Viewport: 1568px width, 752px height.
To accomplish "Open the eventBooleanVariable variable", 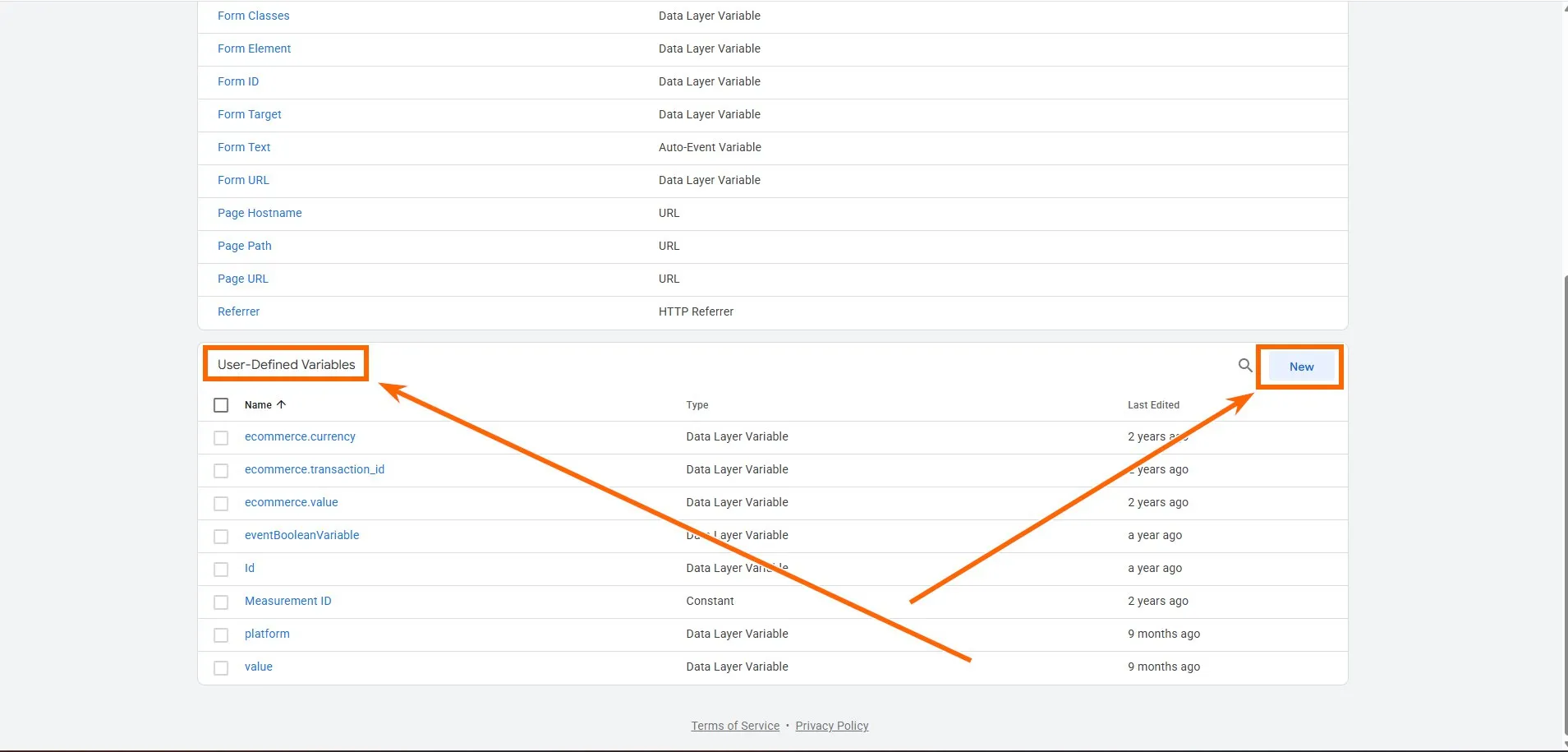I will click(x=301, y=535).
